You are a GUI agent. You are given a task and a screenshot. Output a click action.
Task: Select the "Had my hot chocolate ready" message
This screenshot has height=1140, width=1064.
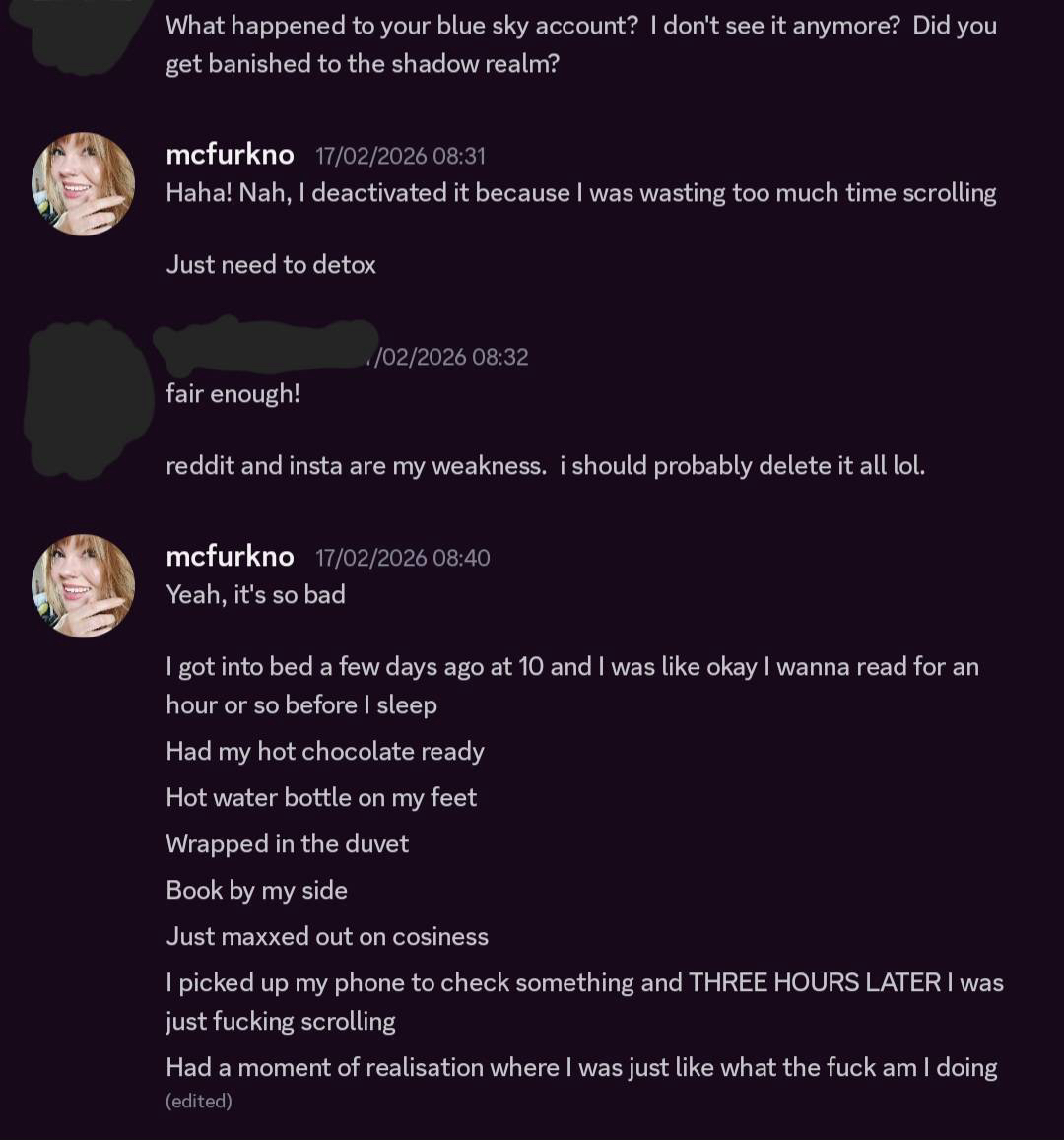click(325, 752)
